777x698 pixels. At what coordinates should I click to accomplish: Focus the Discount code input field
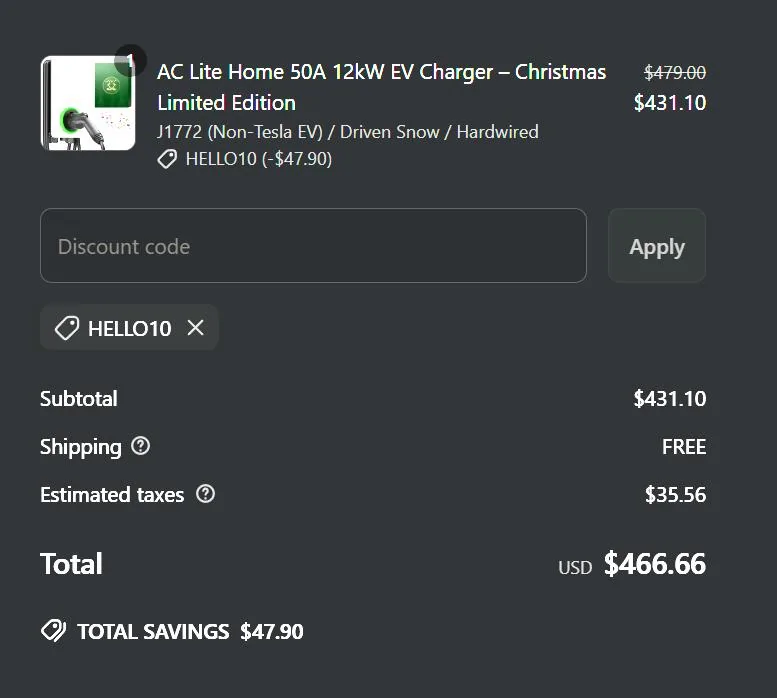click(313, 246)
